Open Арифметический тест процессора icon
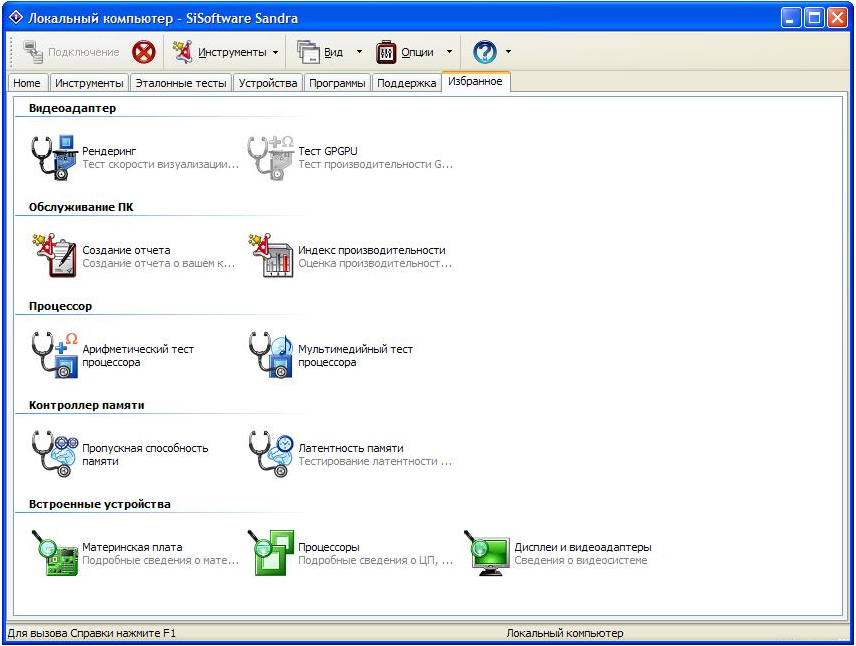 tap(54, 355)
